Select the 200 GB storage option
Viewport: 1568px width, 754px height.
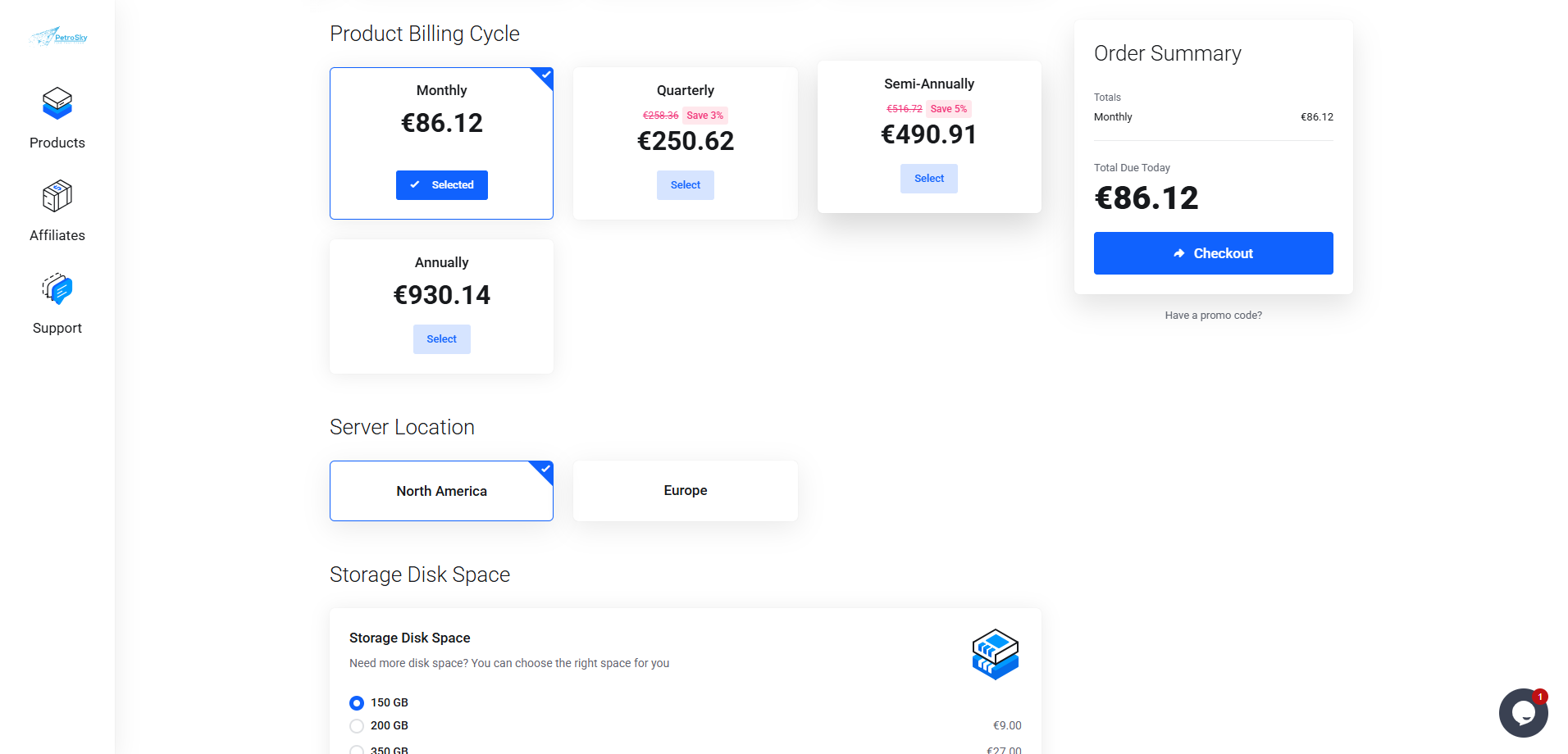(x=357, y=726)
